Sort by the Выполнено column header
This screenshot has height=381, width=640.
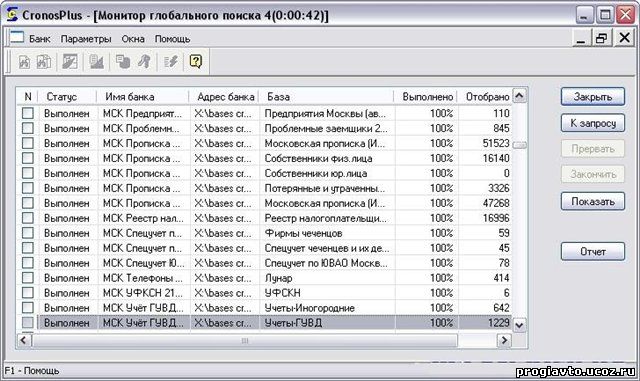click(426, 97)
